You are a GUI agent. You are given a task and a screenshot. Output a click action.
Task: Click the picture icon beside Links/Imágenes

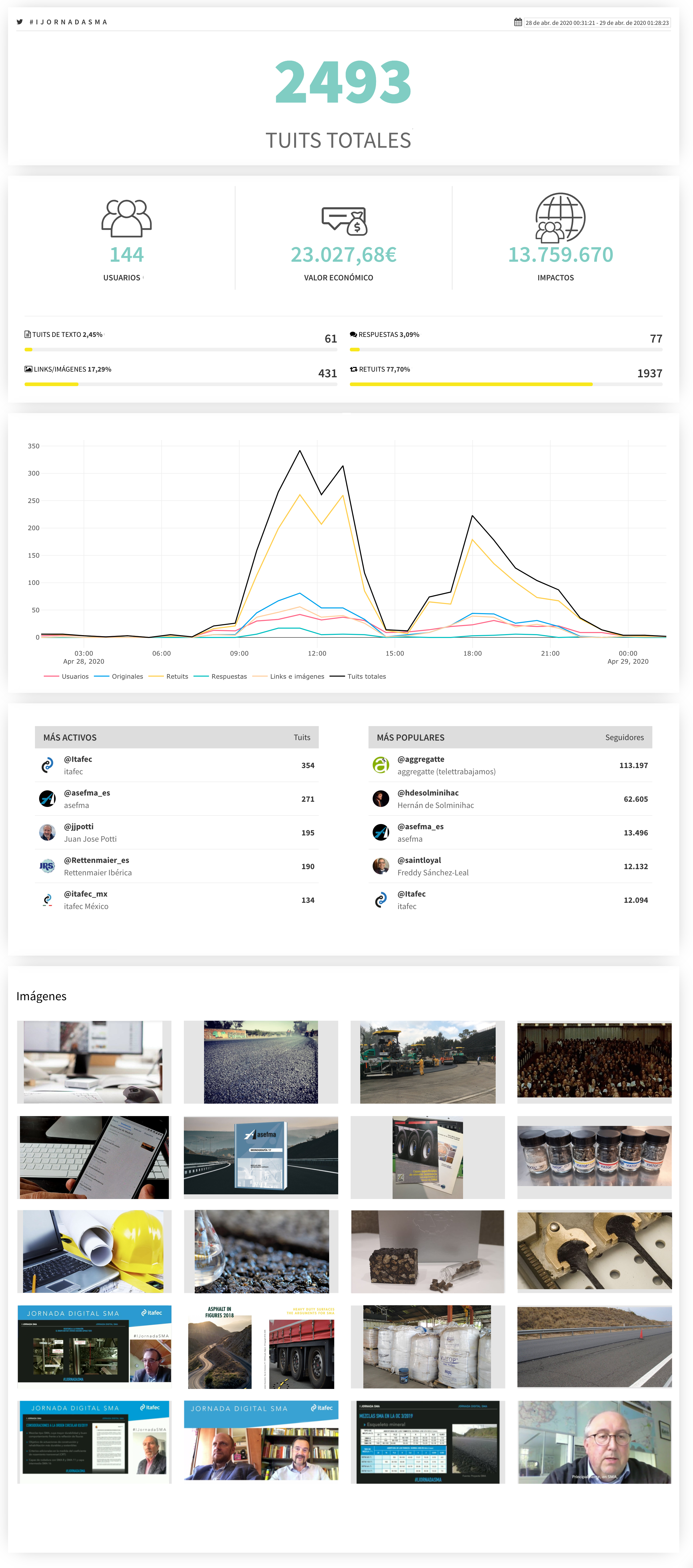click(28, 369)
